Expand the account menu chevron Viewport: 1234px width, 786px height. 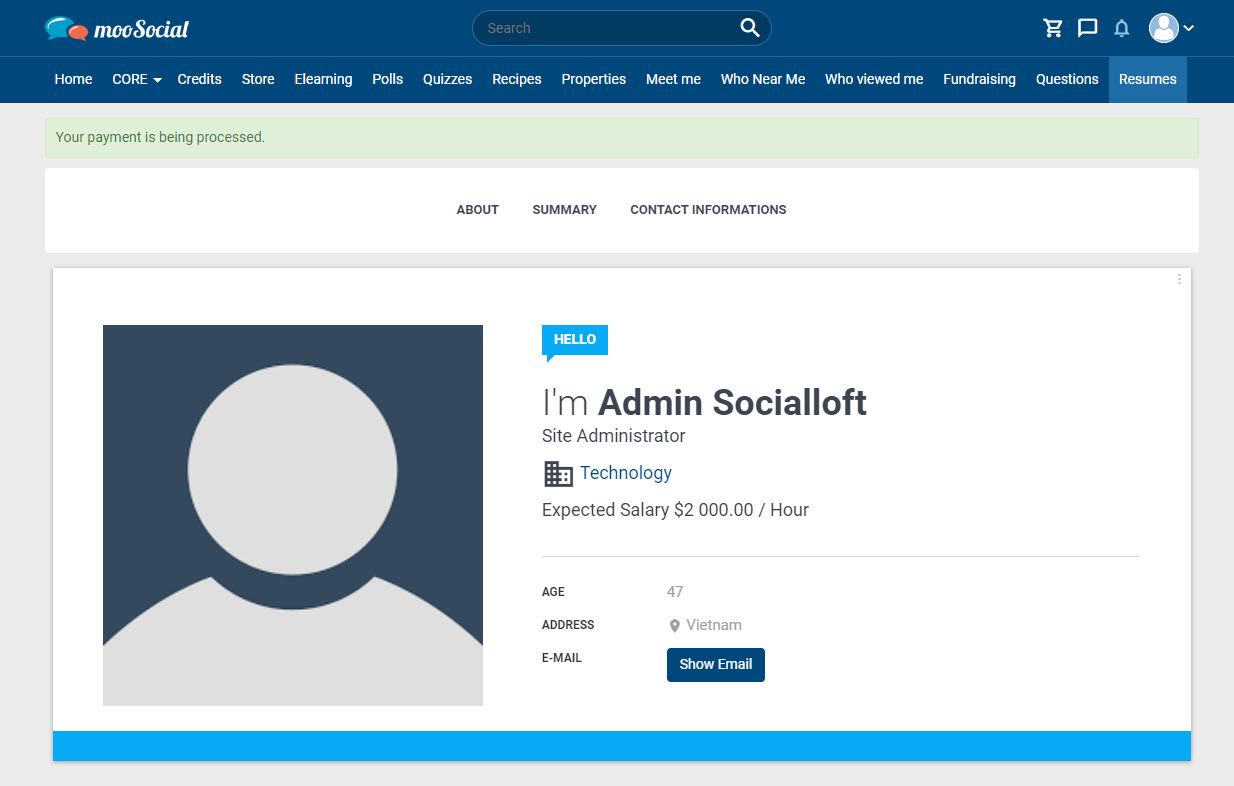point(1189,28)
